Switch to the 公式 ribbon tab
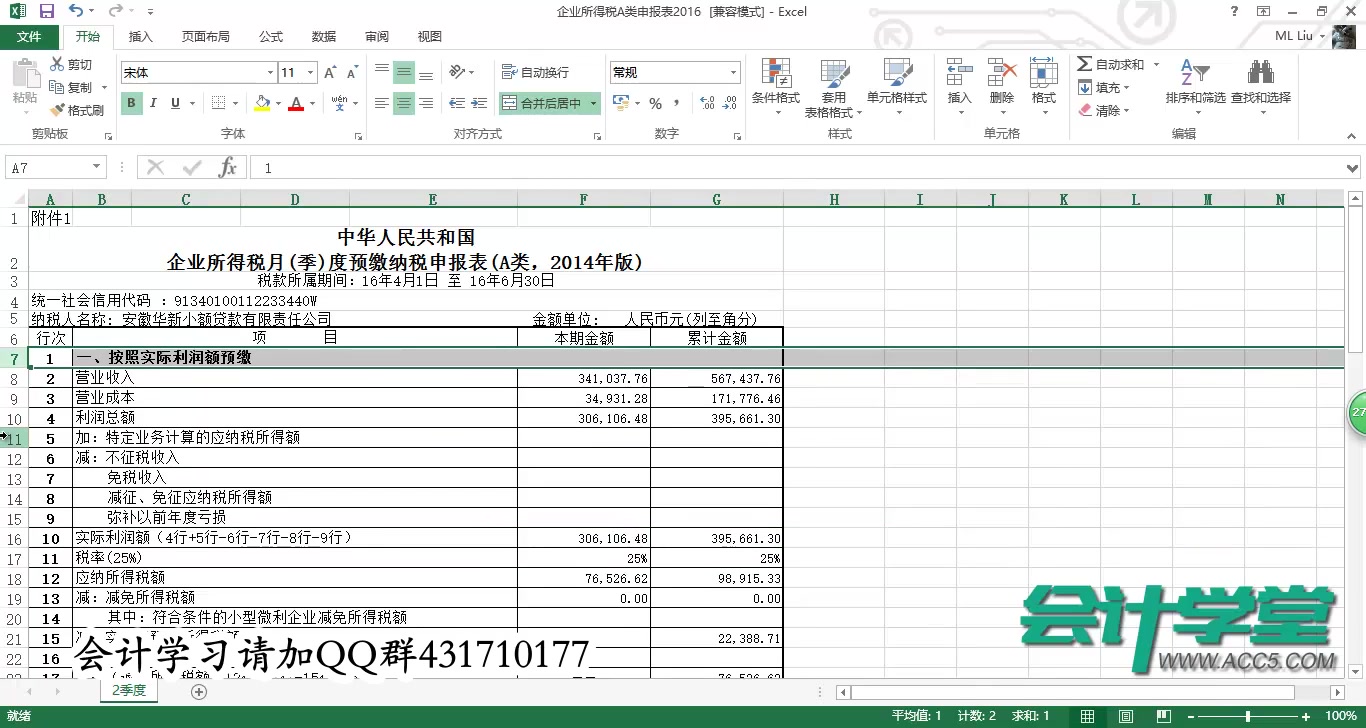 point(270,36)
